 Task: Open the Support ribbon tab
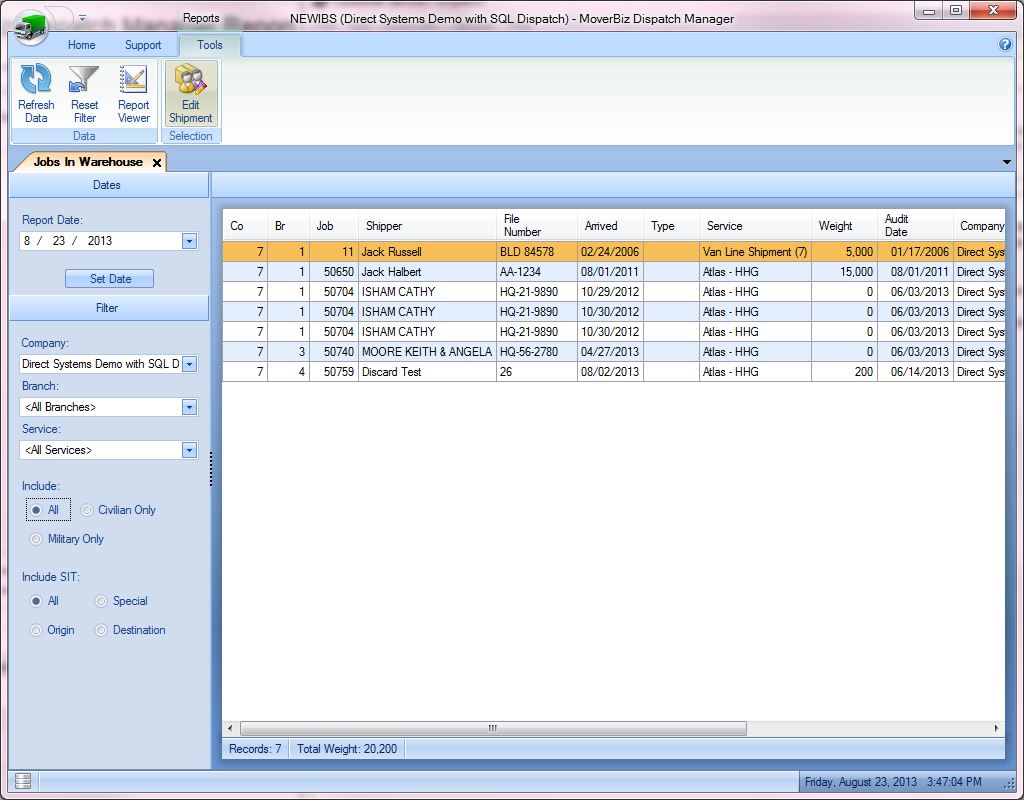pos(143,45)
